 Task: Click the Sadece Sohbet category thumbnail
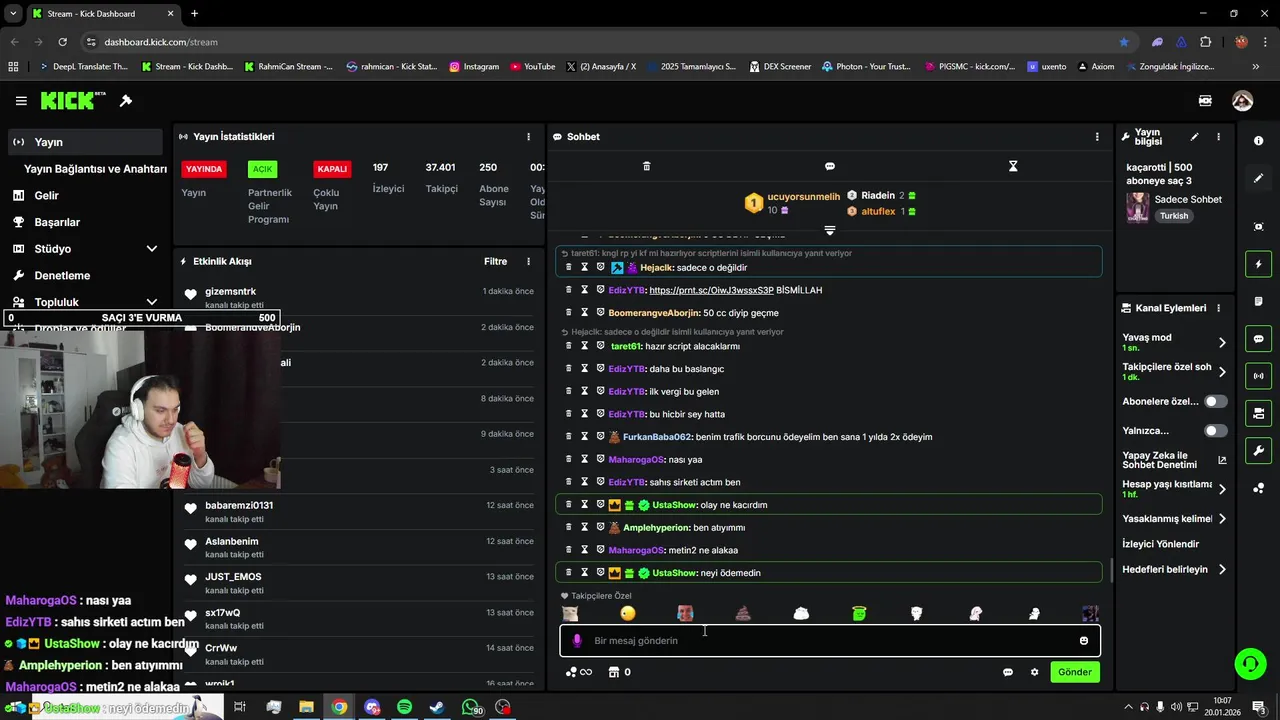(1138, 207)
